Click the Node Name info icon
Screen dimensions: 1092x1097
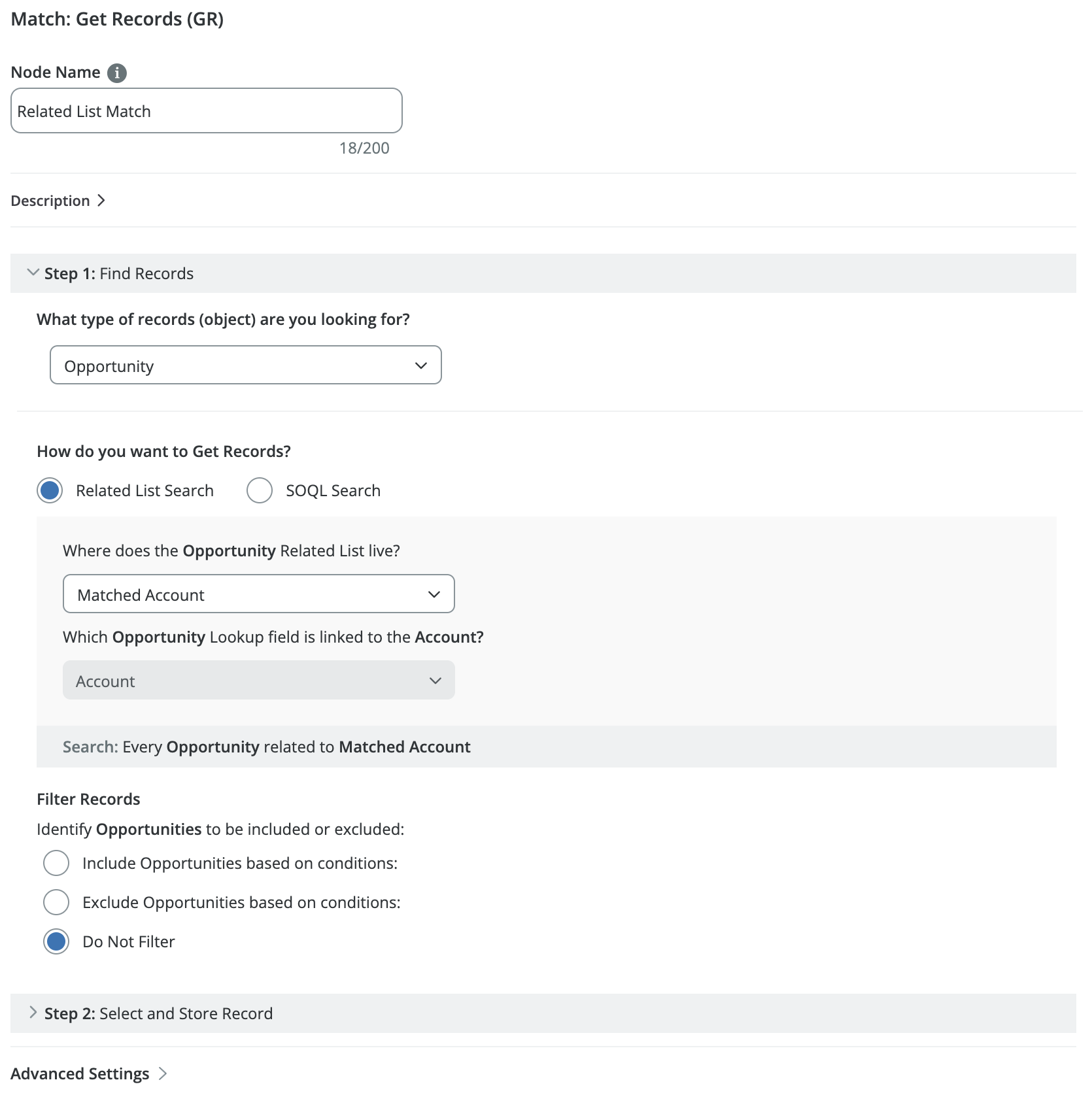117,73
